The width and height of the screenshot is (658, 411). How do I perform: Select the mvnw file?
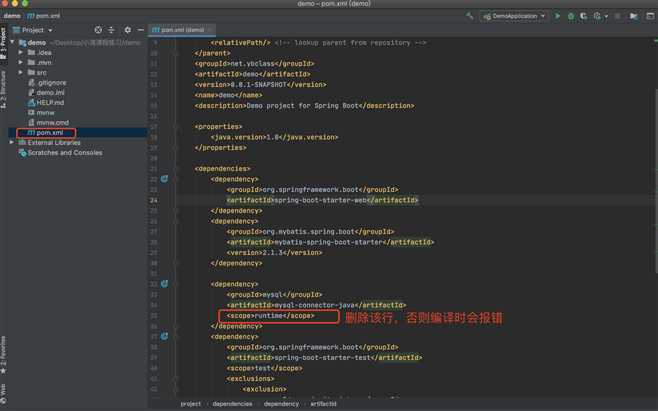(x=41, y=113)
